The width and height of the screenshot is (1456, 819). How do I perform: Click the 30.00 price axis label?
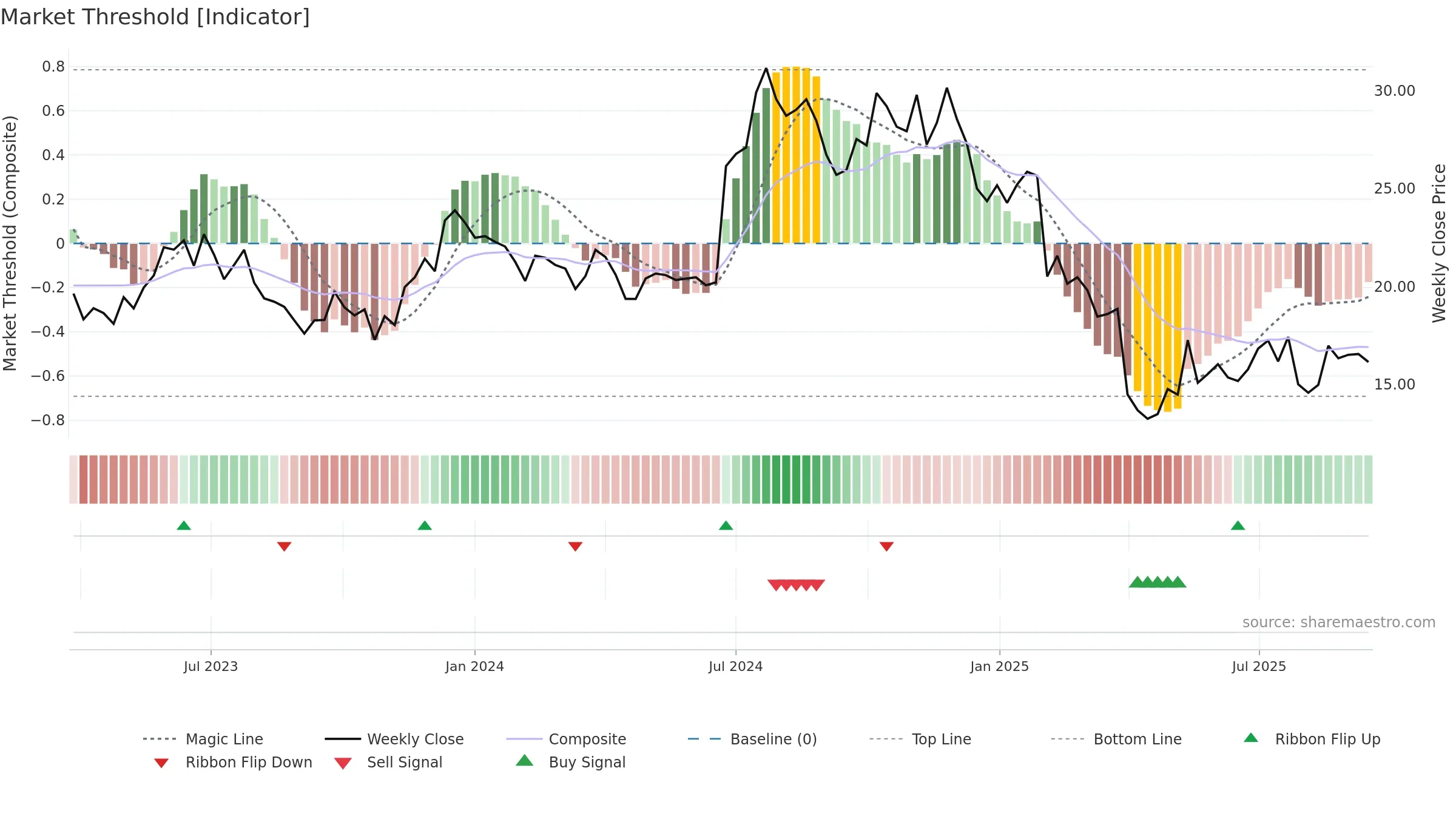tap(1395, 91)
